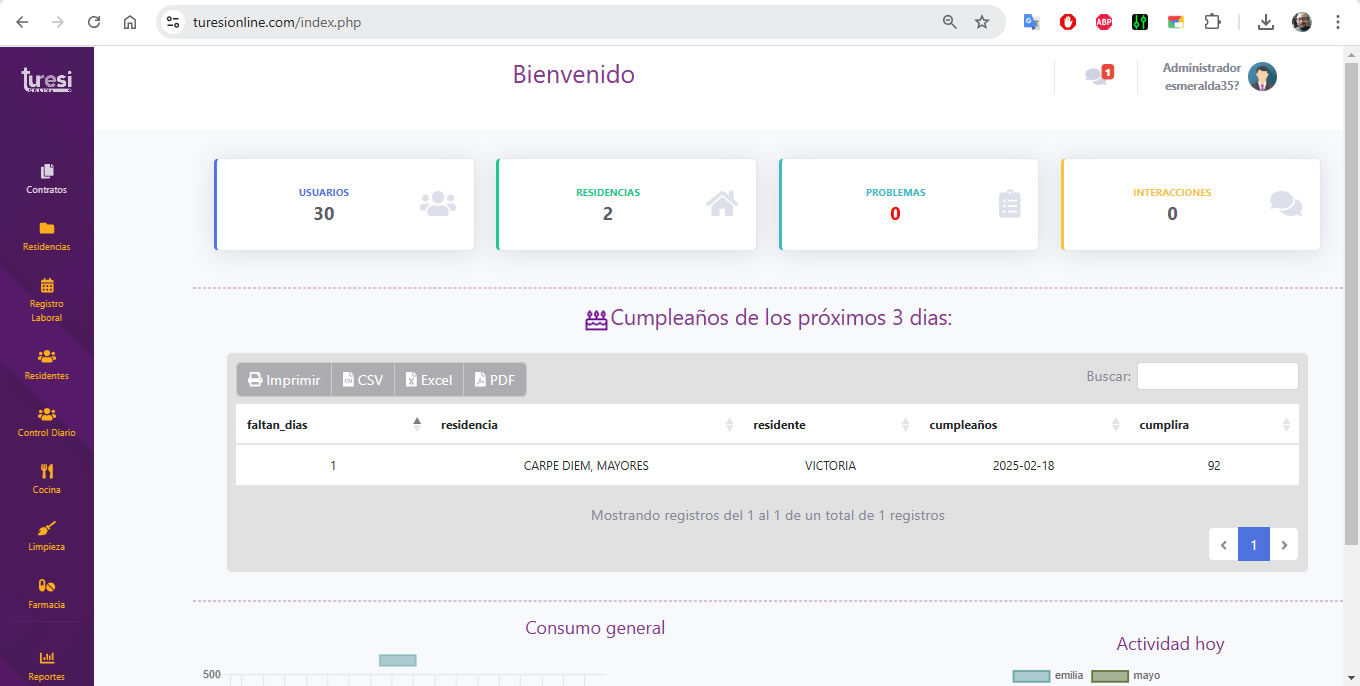The height and width of the screenshot is (686, 1360).
Task: Export table using the Excel button
Action: [x=428, y=380]
